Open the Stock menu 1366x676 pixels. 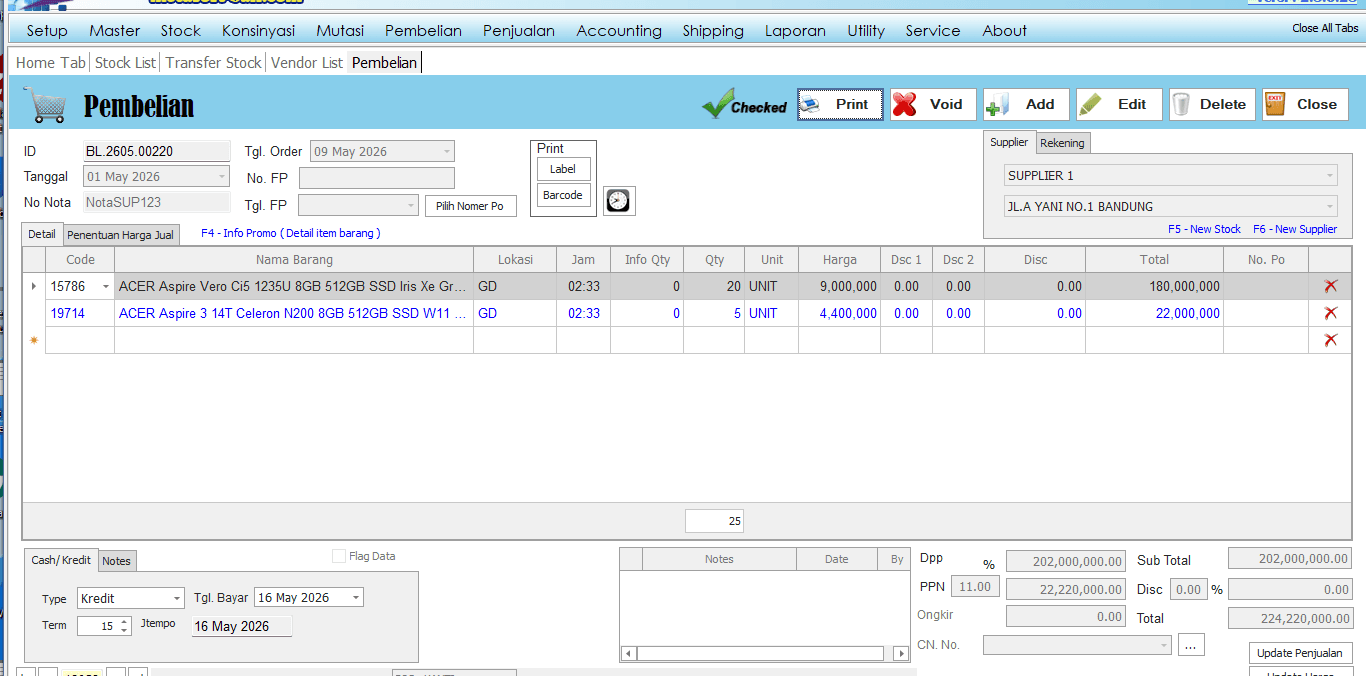(181, 31)
